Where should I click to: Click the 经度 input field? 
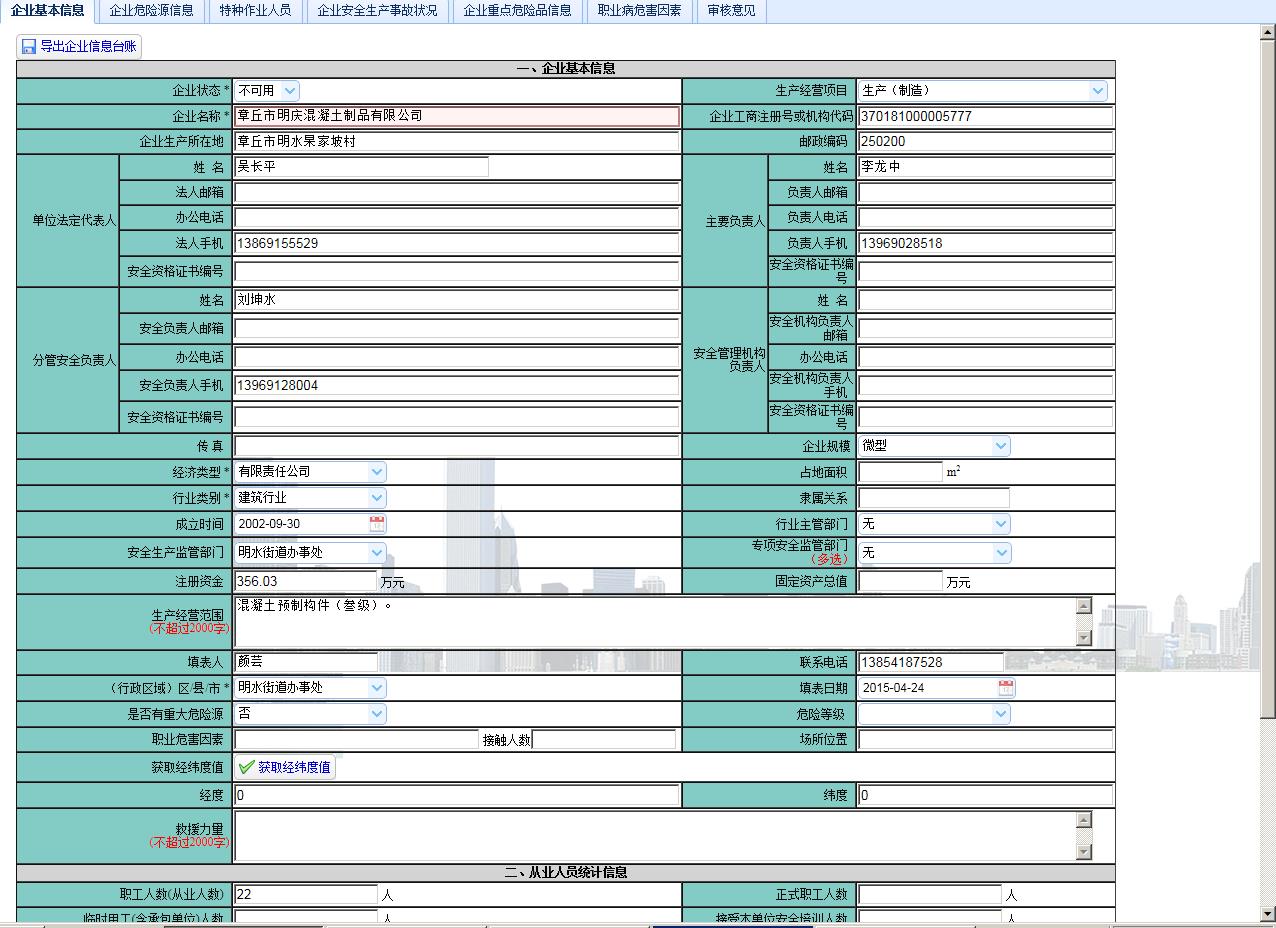[x=457, y=796]
